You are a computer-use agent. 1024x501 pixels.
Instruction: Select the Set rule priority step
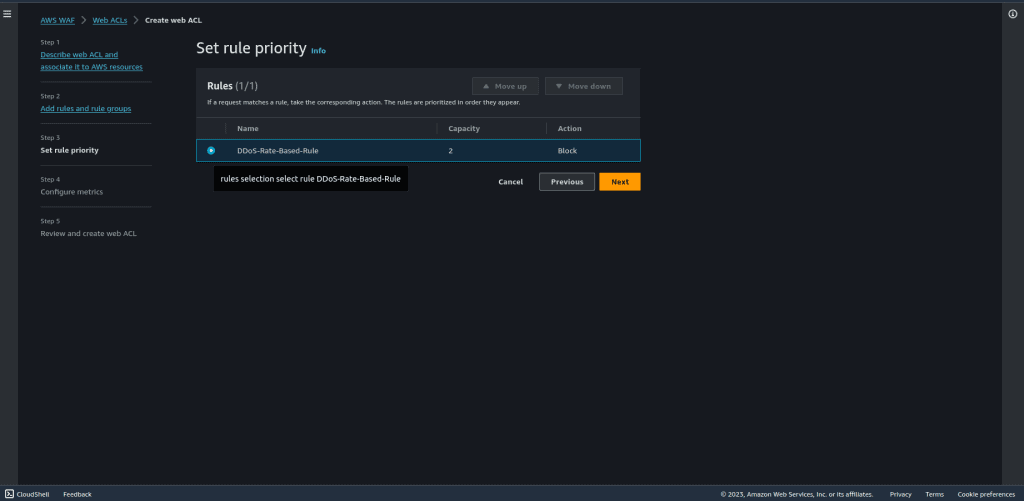70,150
